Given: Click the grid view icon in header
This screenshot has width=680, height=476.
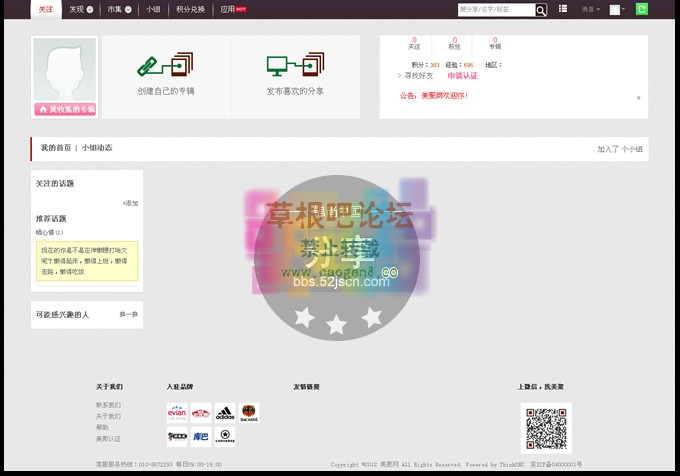Looking at the screenshot, I should 563,10.
